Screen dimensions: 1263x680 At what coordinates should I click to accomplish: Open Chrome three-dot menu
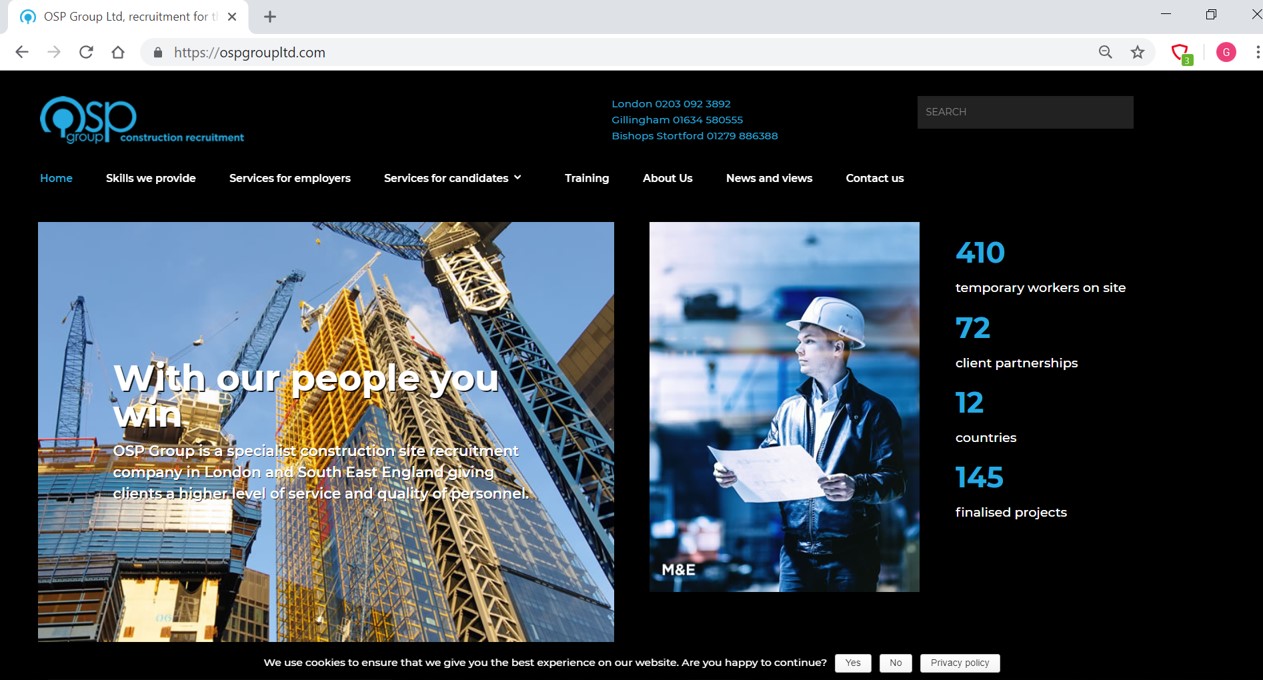coord(1257,52)
